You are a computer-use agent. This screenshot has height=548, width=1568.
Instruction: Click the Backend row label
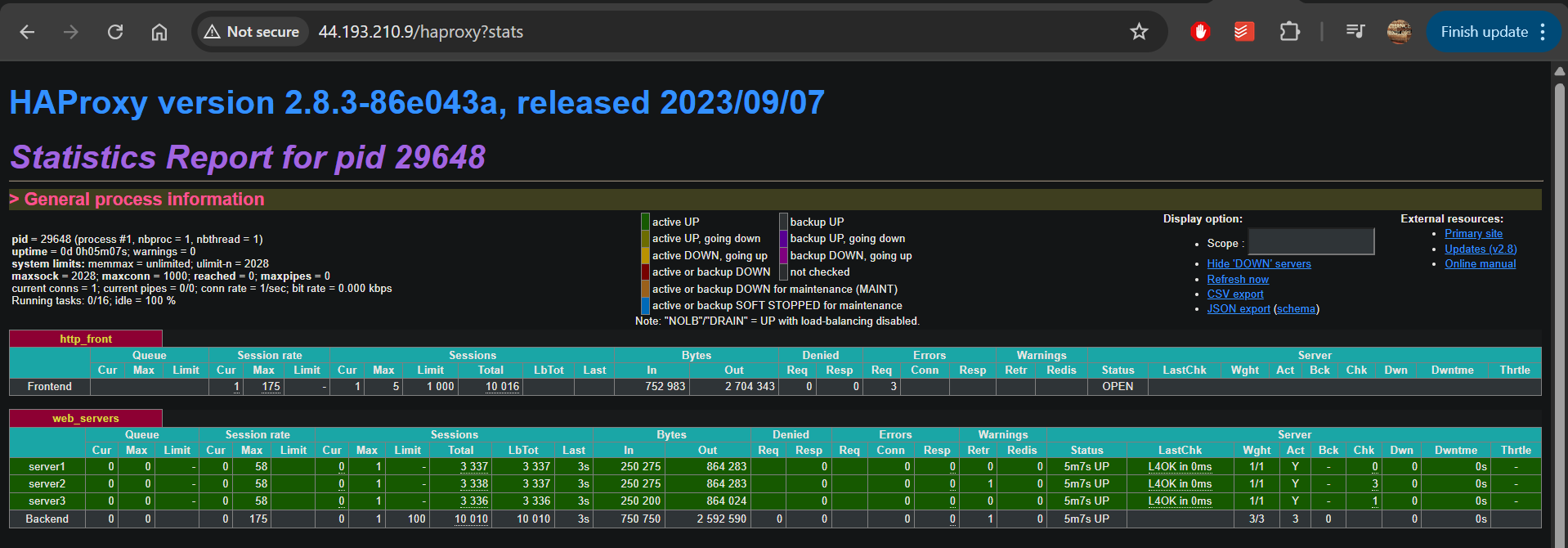47,519
